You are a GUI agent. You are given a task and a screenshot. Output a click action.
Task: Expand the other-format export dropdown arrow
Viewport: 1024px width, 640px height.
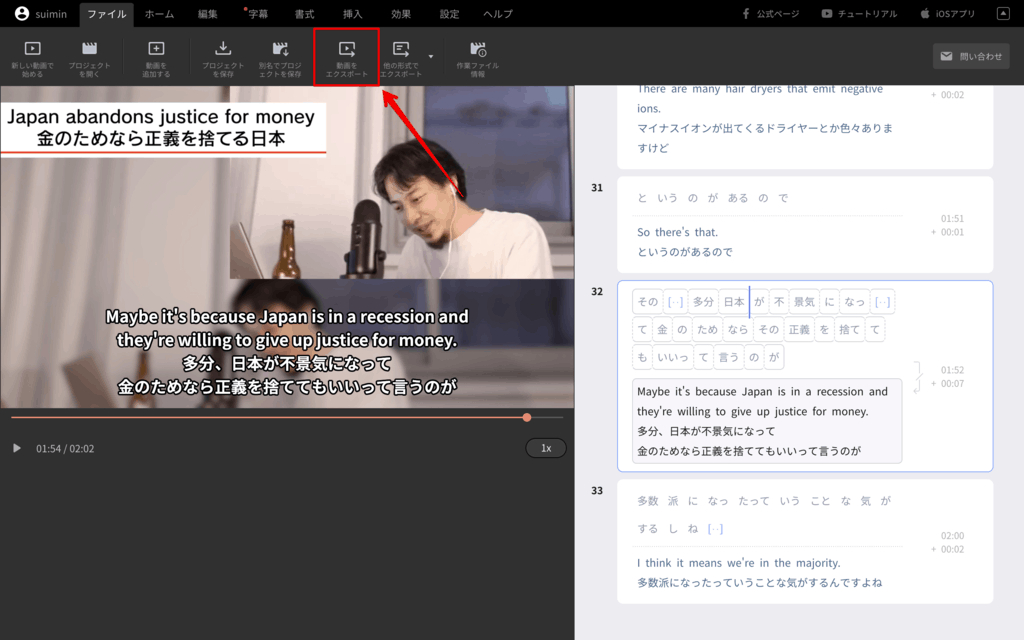click(430, 57)
